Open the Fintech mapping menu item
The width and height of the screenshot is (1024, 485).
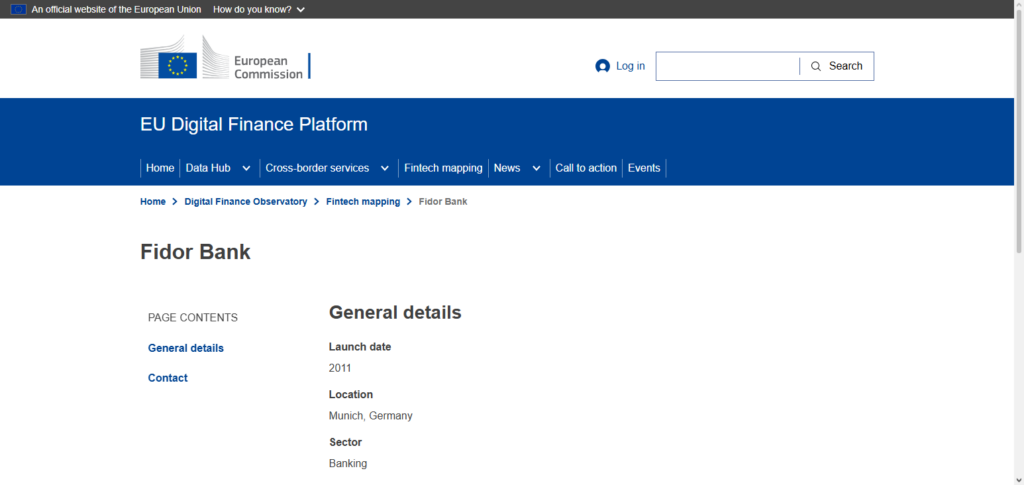coord(443,168)
